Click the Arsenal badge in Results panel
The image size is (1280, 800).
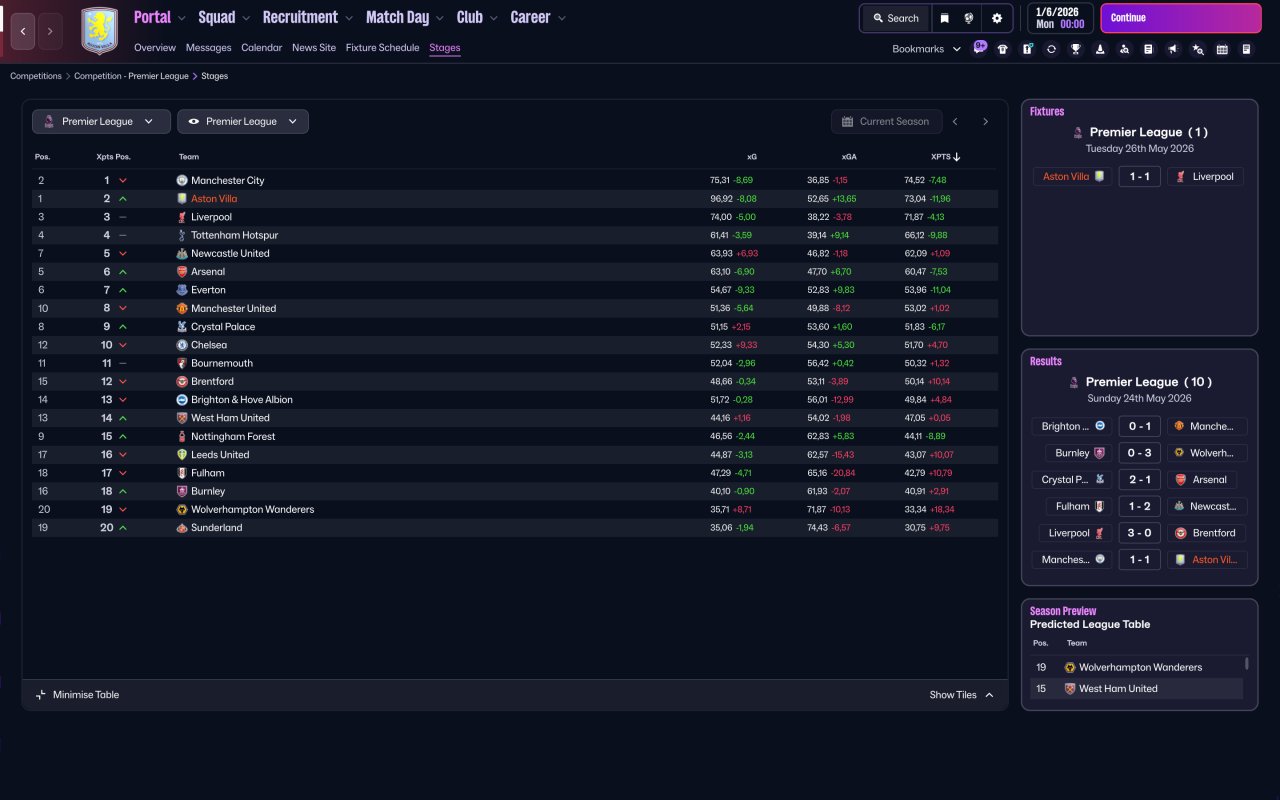[x=1181, y=479]
